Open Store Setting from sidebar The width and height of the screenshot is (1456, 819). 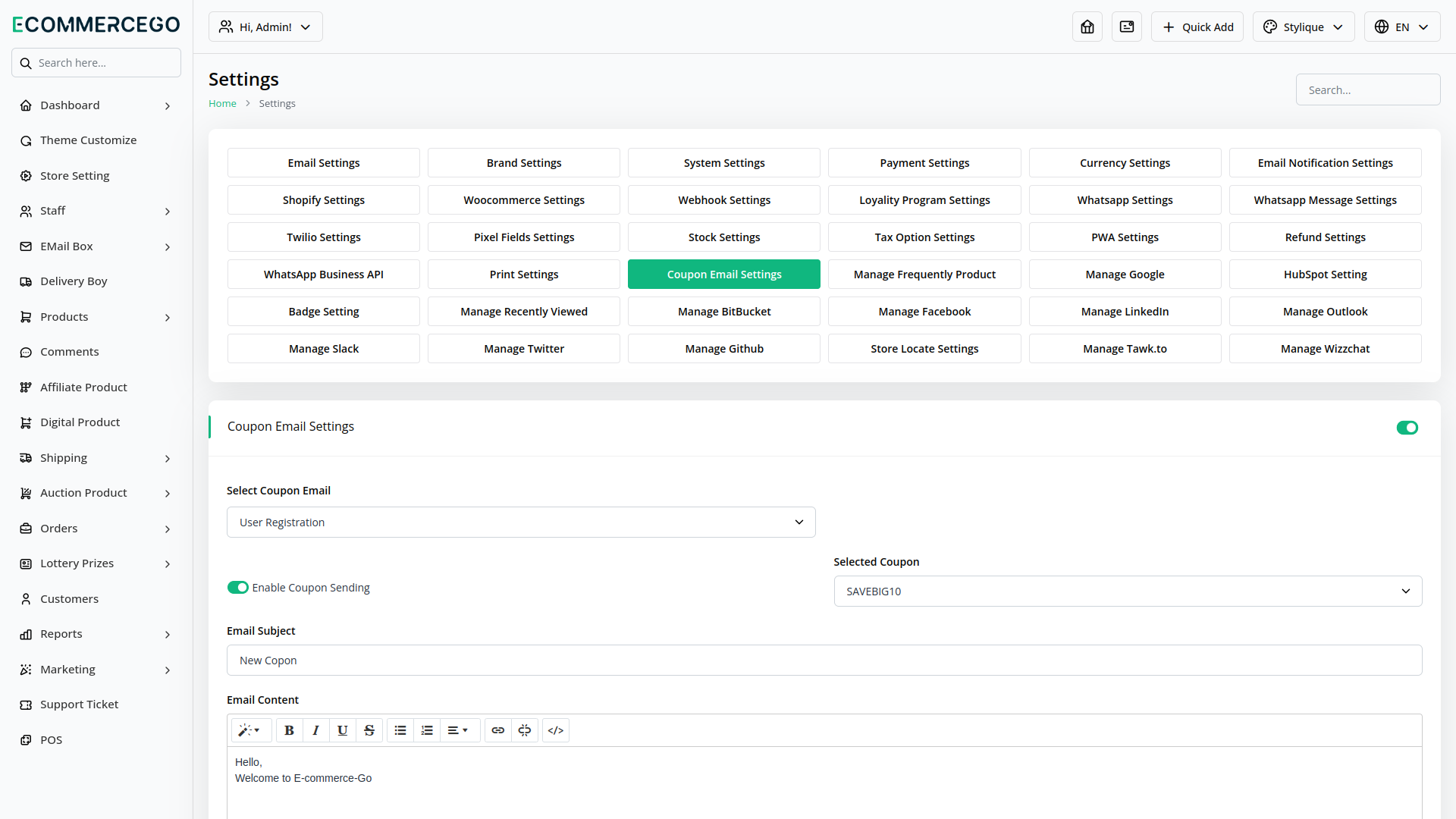96,176
